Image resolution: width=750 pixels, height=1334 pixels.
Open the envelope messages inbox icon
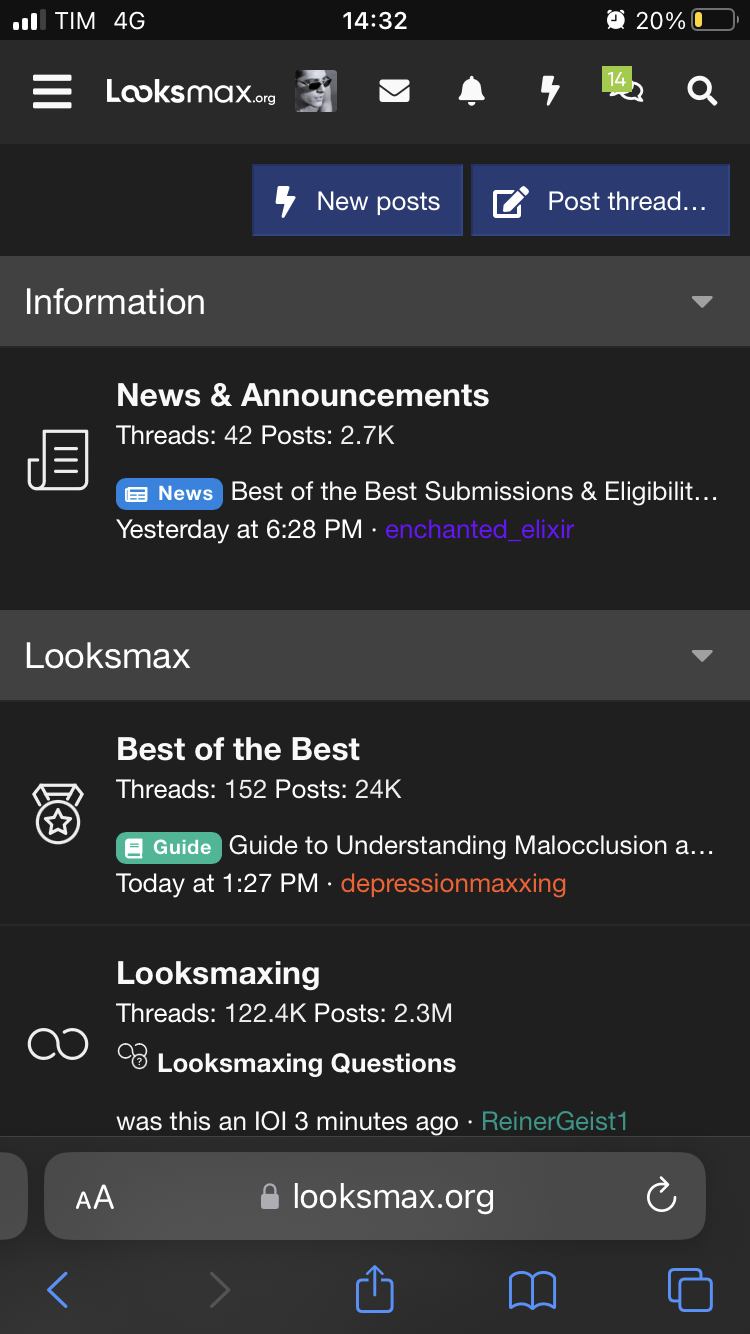click(395, 92)
